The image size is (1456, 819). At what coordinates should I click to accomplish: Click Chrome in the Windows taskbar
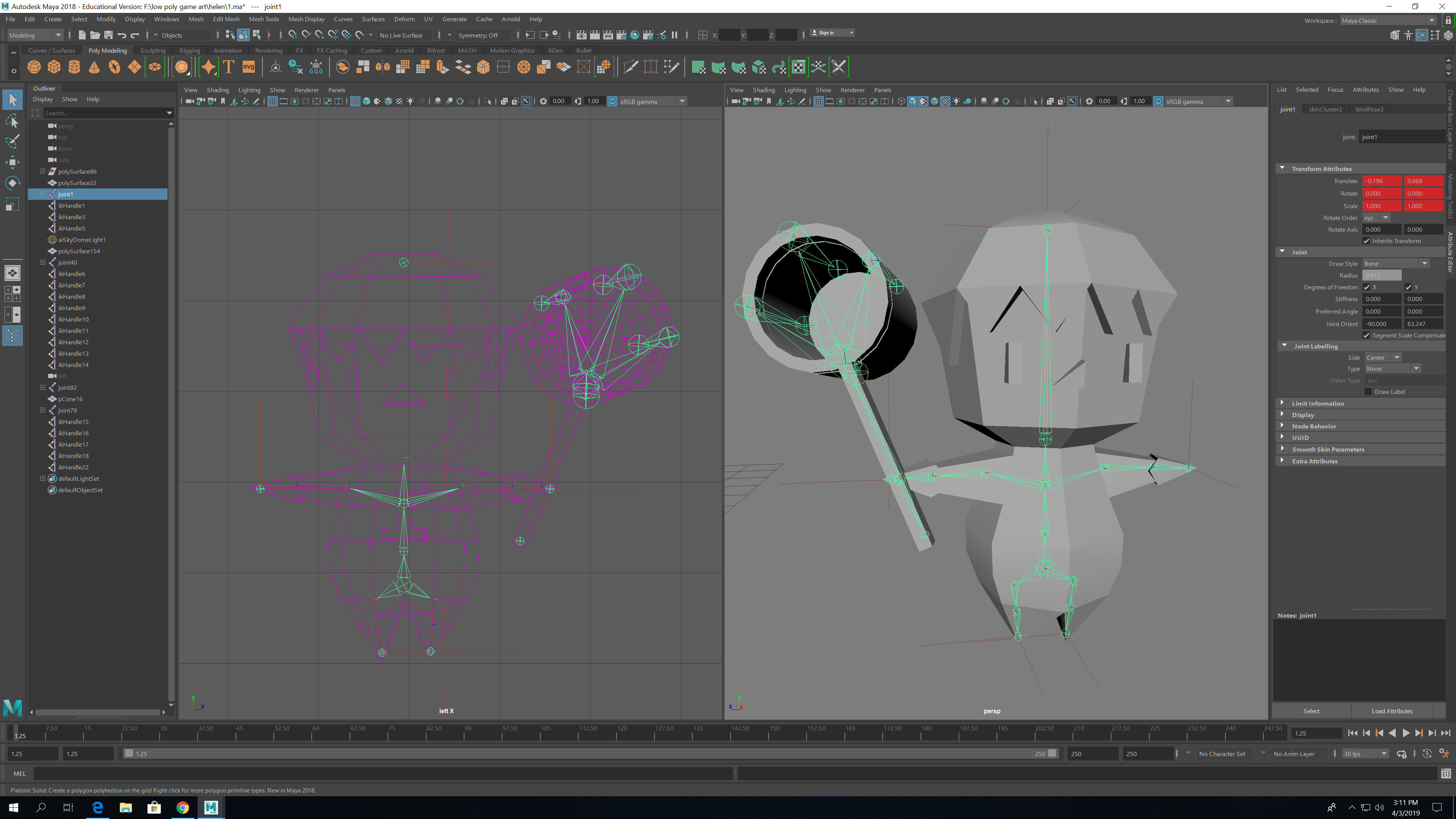pyautogui.click(x=182, y=807)
